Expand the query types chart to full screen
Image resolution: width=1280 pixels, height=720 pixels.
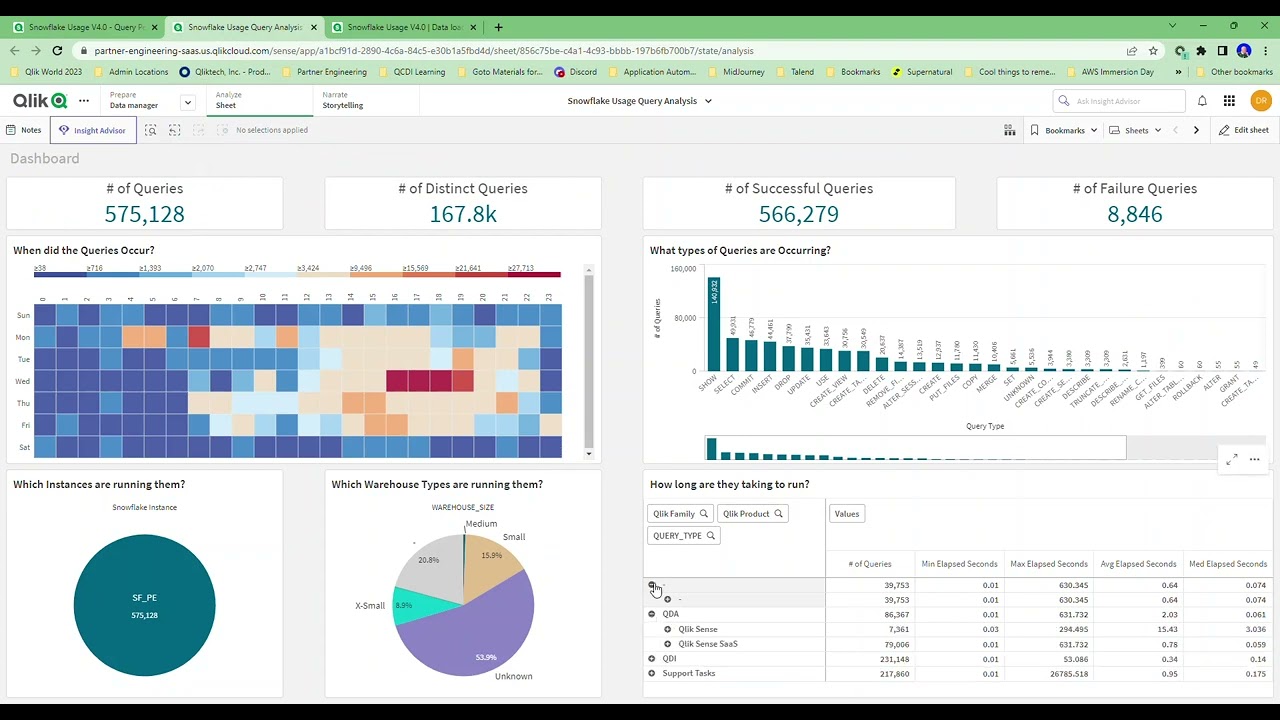(1232, 459)
